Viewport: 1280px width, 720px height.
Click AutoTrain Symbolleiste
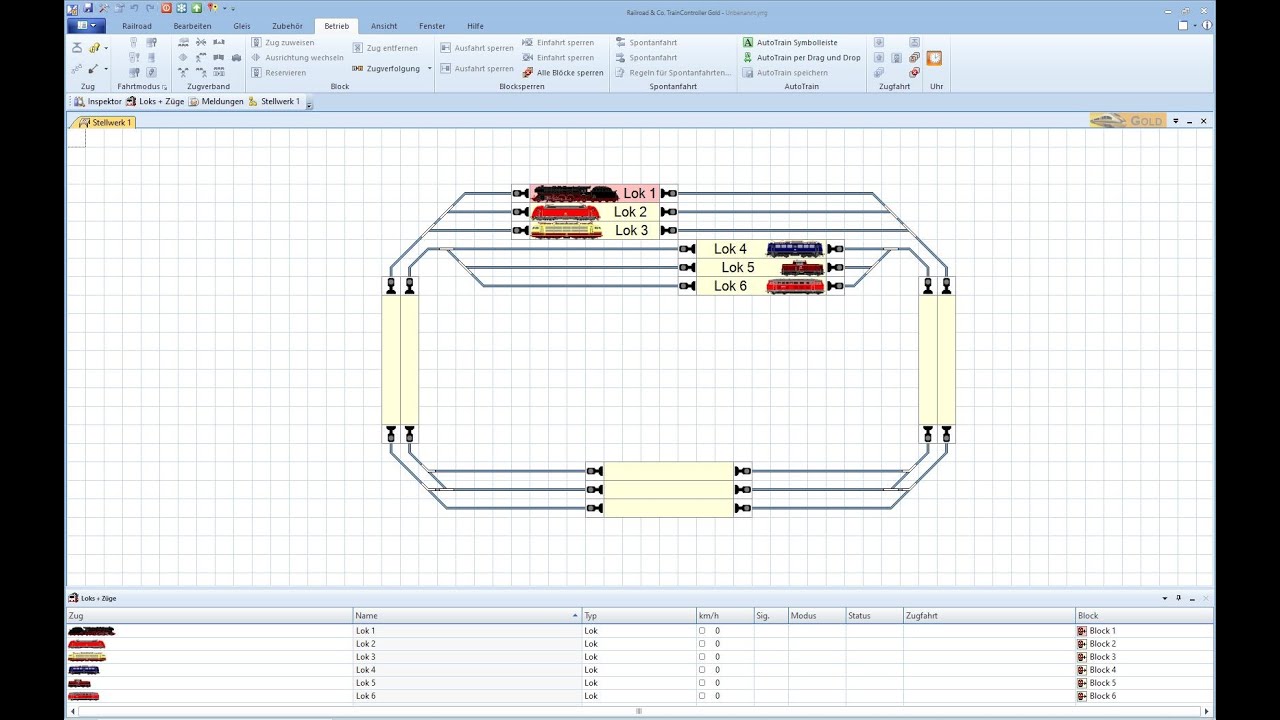(x=790, y=43)
